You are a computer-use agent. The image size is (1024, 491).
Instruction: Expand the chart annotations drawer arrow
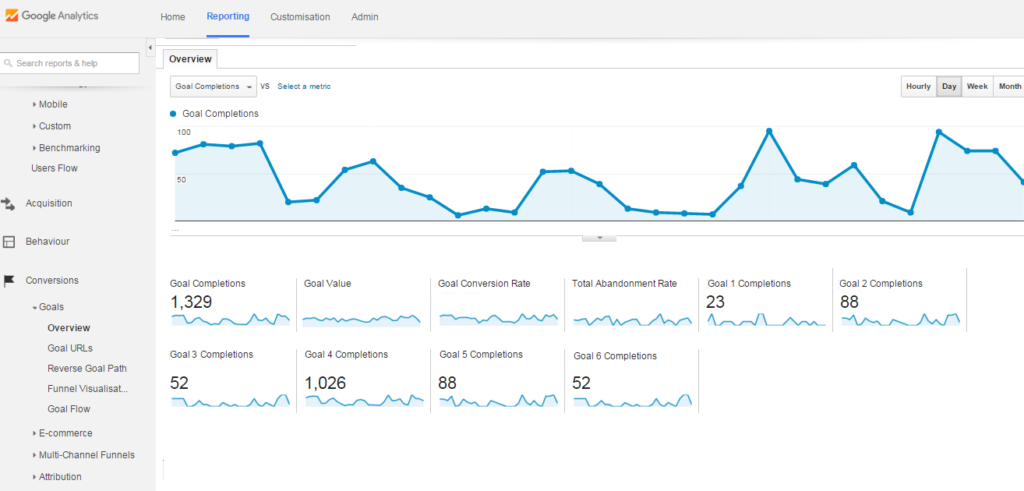point(599,238)
